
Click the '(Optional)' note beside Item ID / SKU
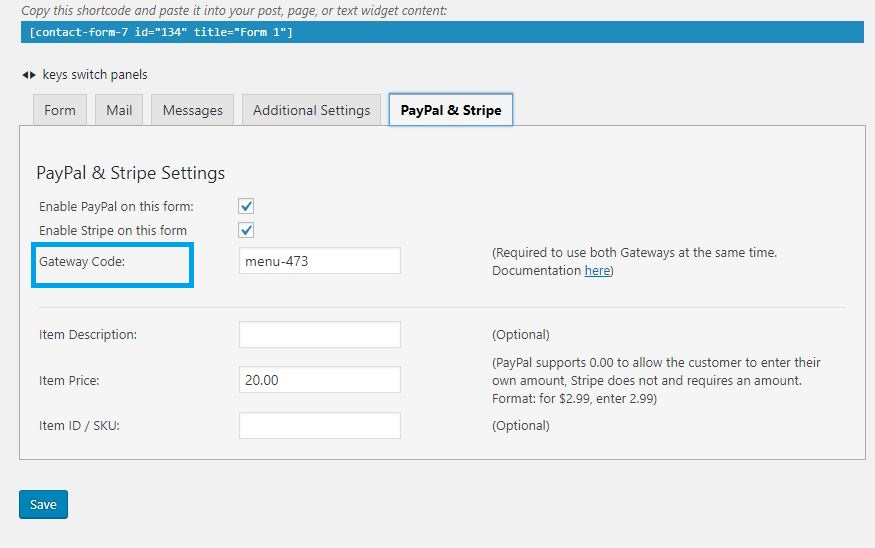pos(521,426)
